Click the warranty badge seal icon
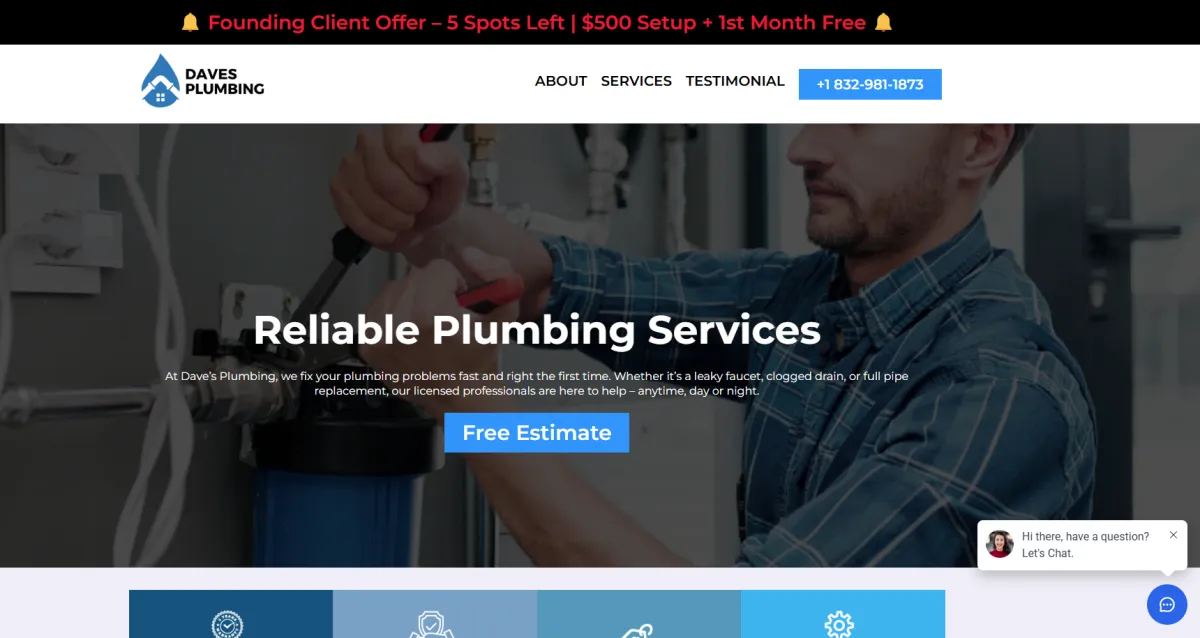The image size is (1200, 638). coord(227,624)
